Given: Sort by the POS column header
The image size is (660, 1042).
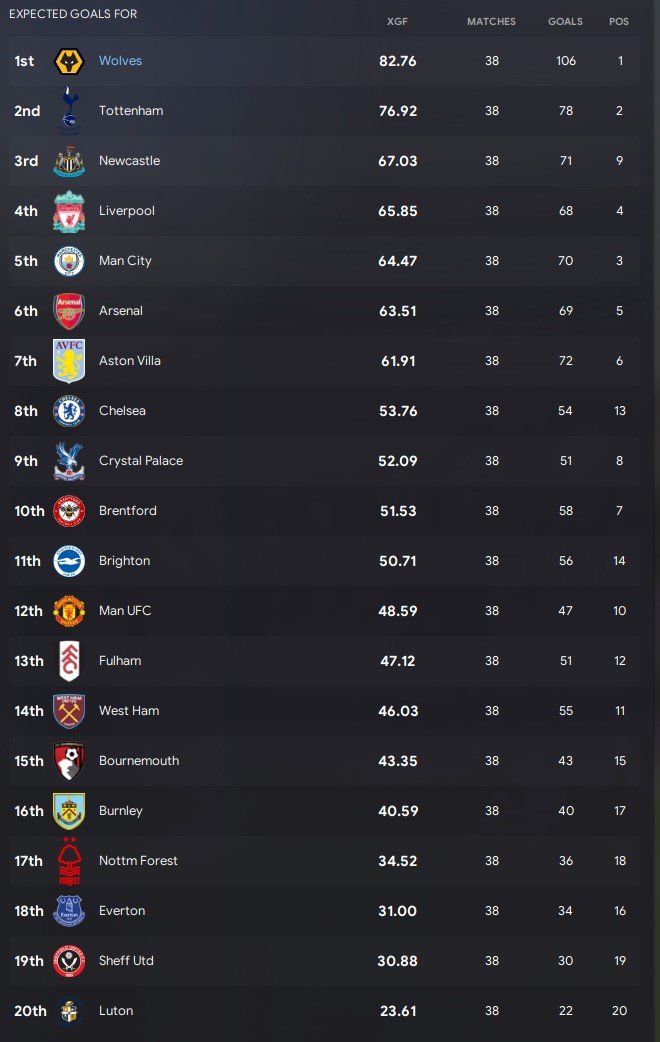Looking at the screenshot, I should pos(619,21).
